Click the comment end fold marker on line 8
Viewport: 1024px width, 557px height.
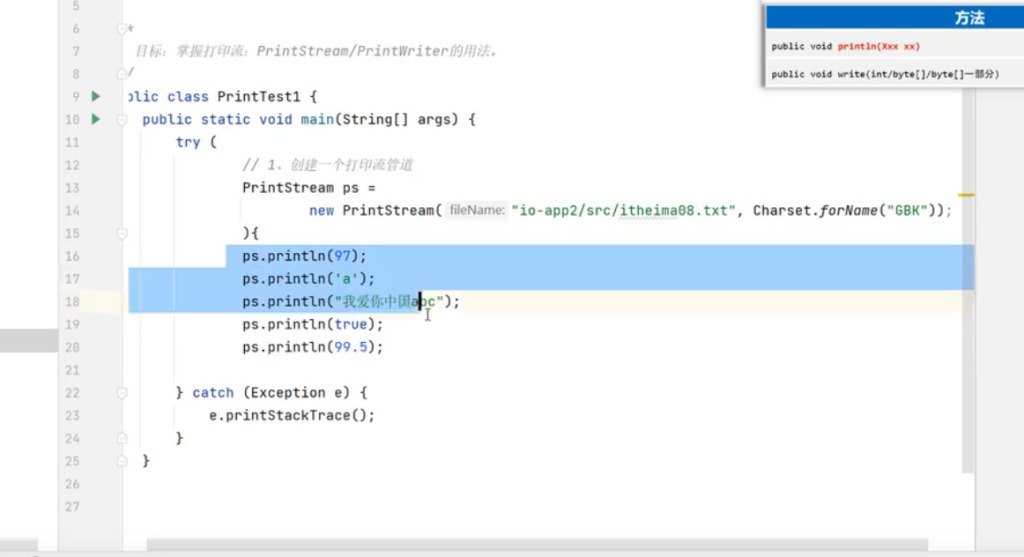click(122, 73)
